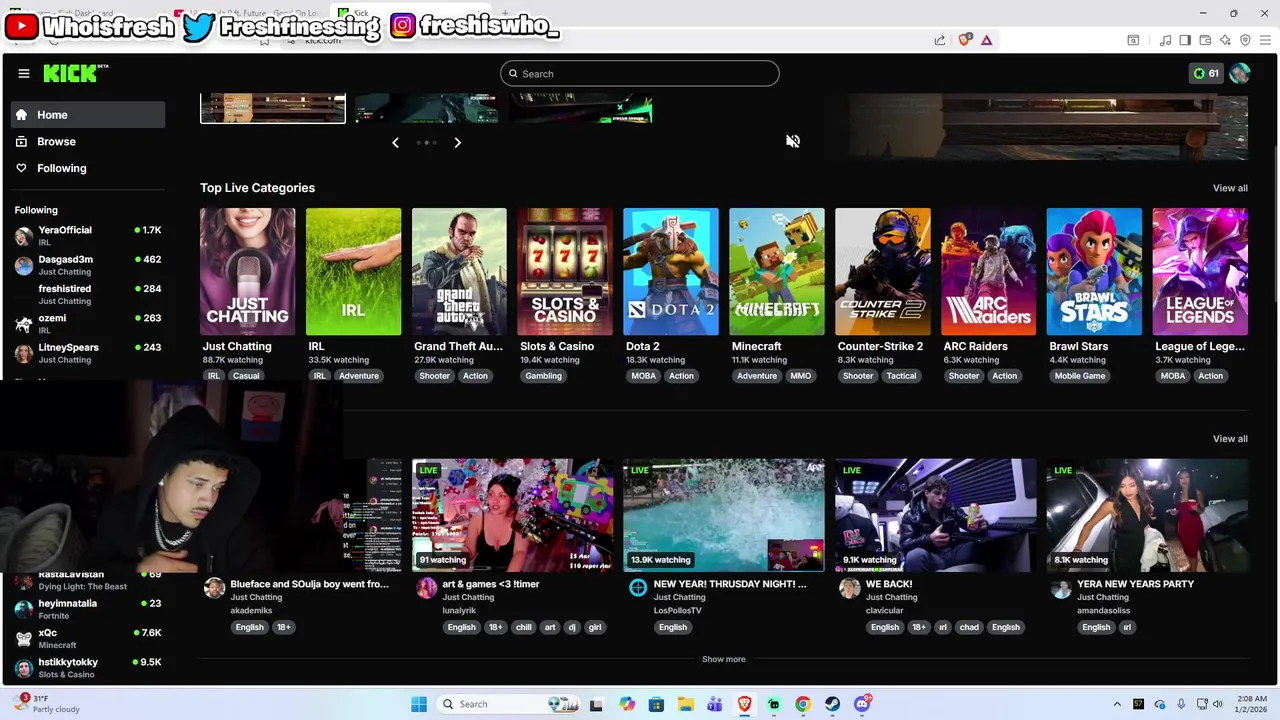
Task: Click the Mobile Game tag under Brawl Stars
Action: point(1080,376)
